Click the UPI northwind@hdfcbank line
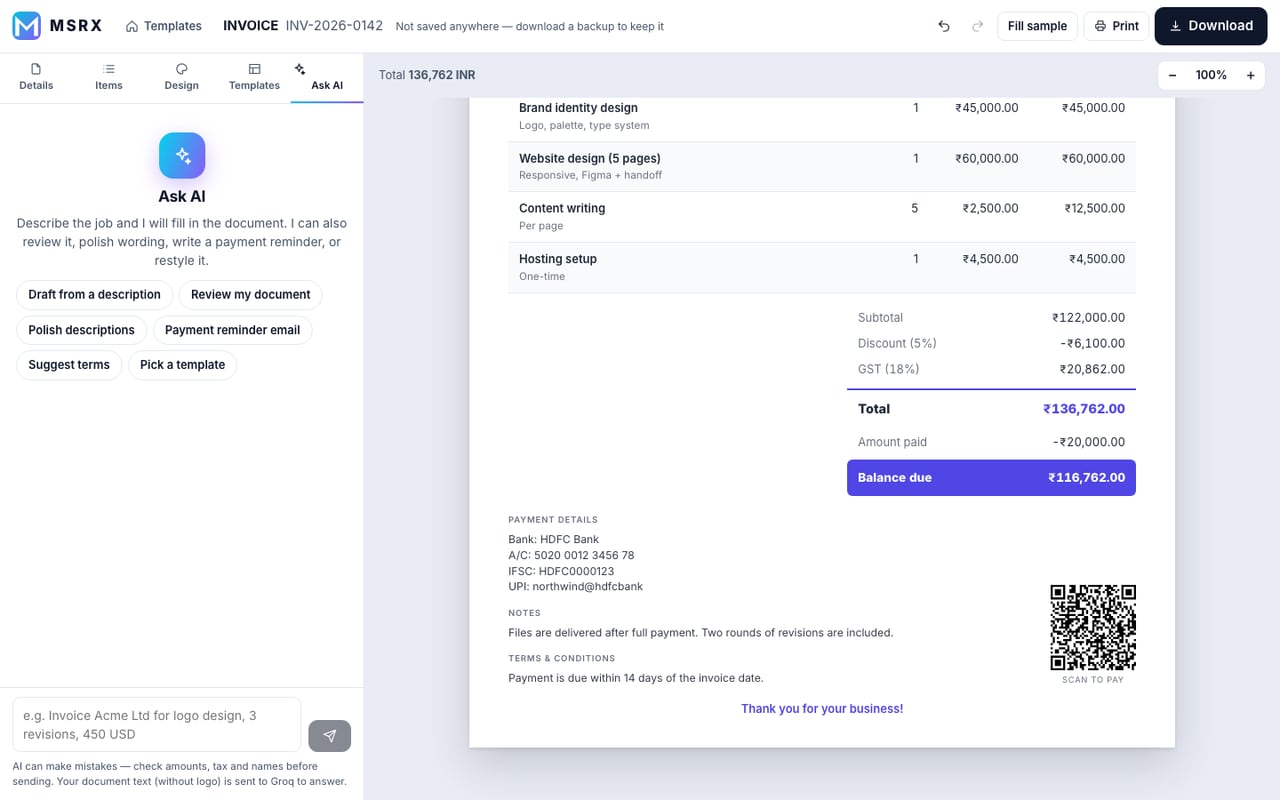Viewport: 1280px width, 800px height. (576, 587)
